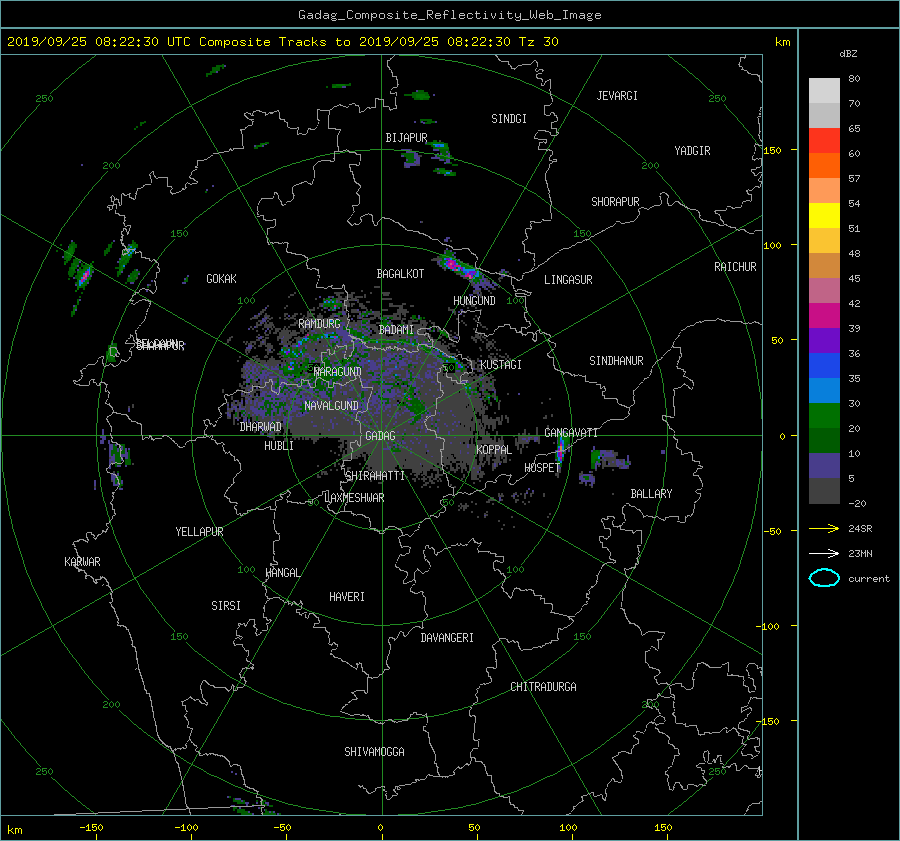The image size is (900, 841).
Task: Click the -100 tick on bottom axis
Action: pyautogui.click(x=186, y=828)
